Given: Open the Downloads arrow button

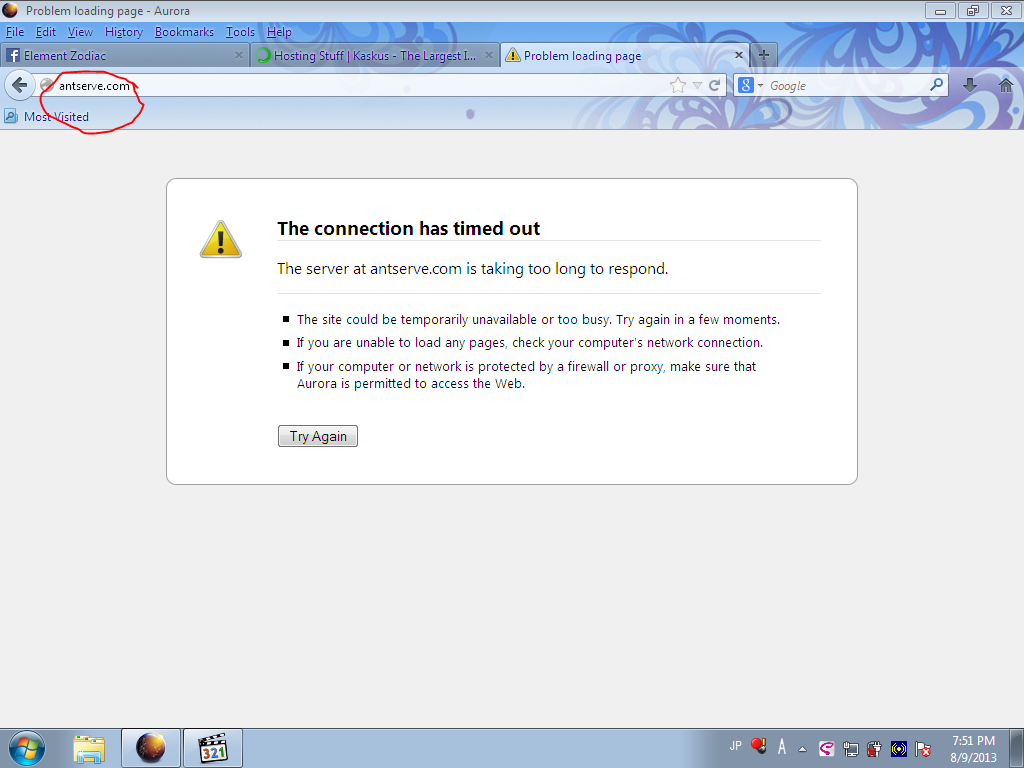Looking at the screenshot, I should click(x=970, y=85).
